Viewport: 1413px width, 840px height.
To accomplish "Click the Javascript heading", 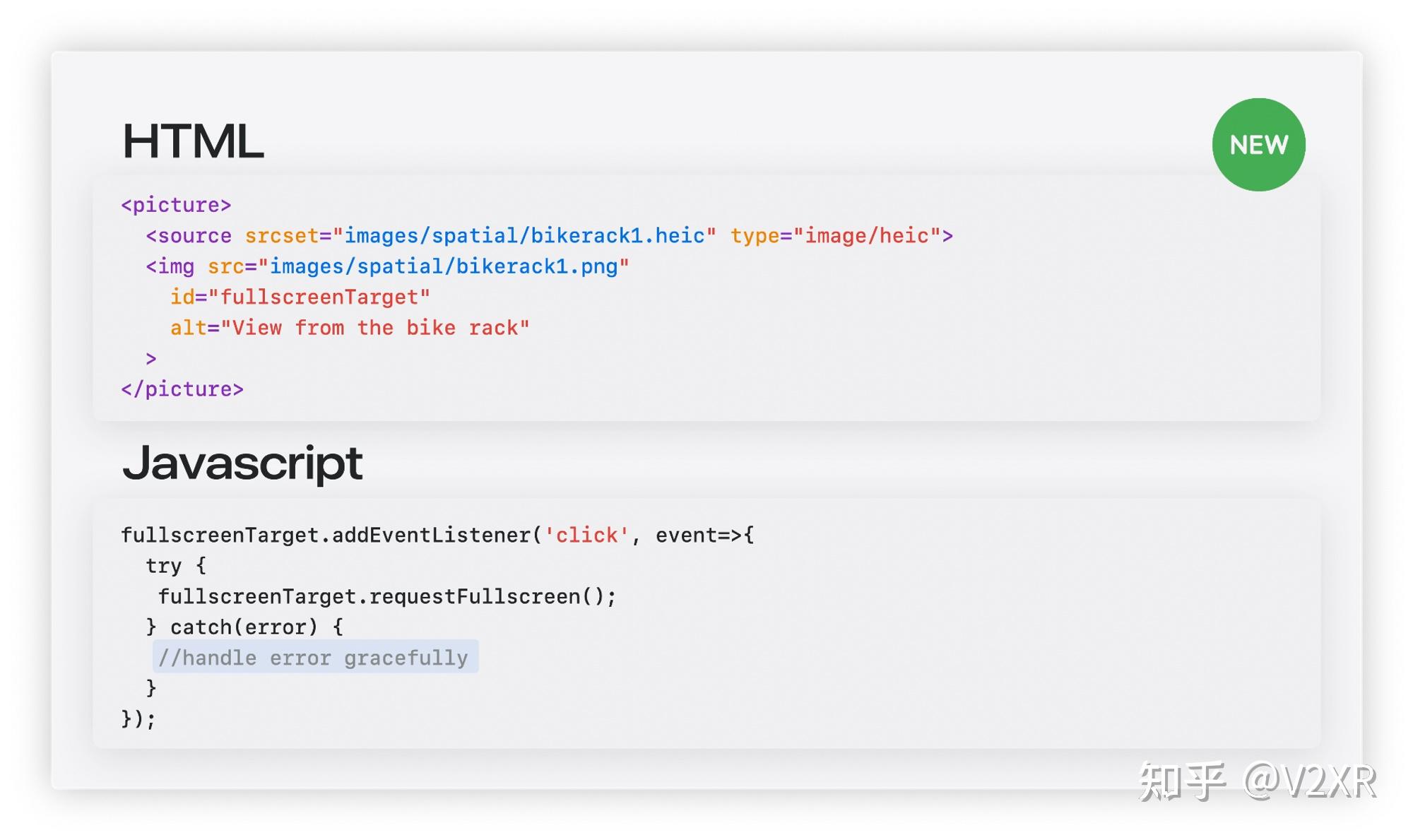I will (242, 463).
